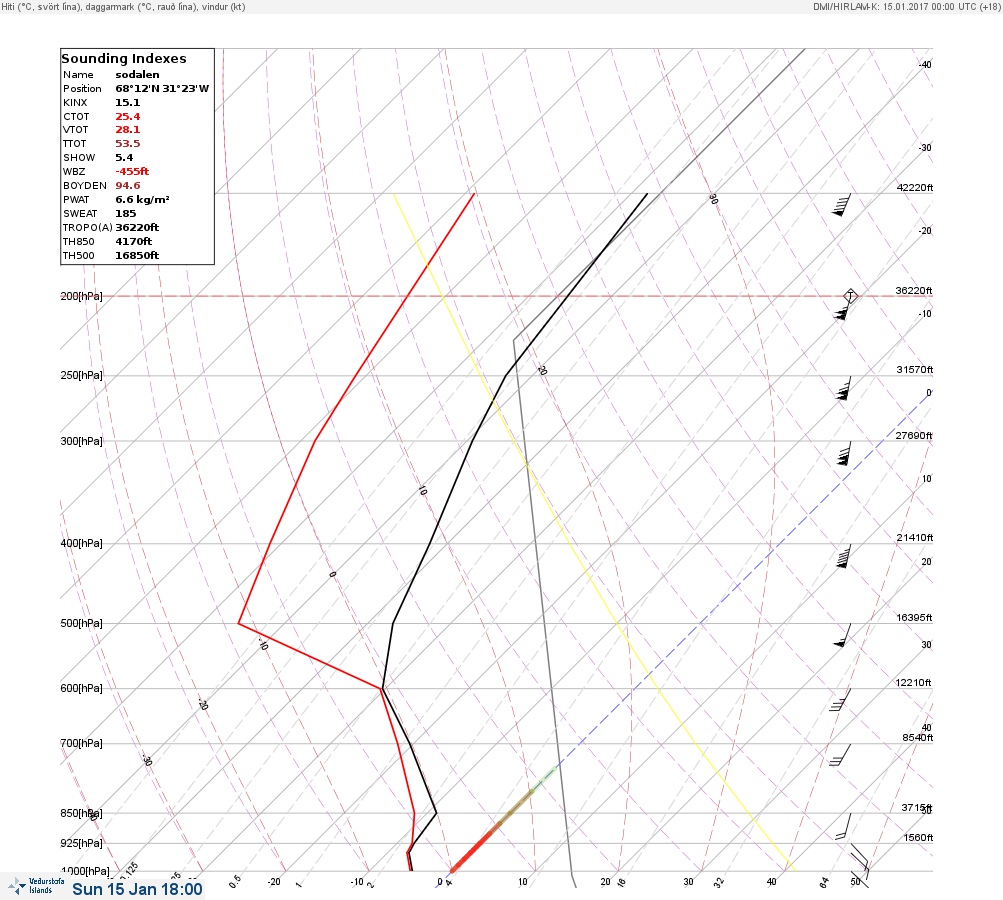Click the 400[hPa] pressure label
This screenshot has width=1003, height=900.
tap(81, 544)
